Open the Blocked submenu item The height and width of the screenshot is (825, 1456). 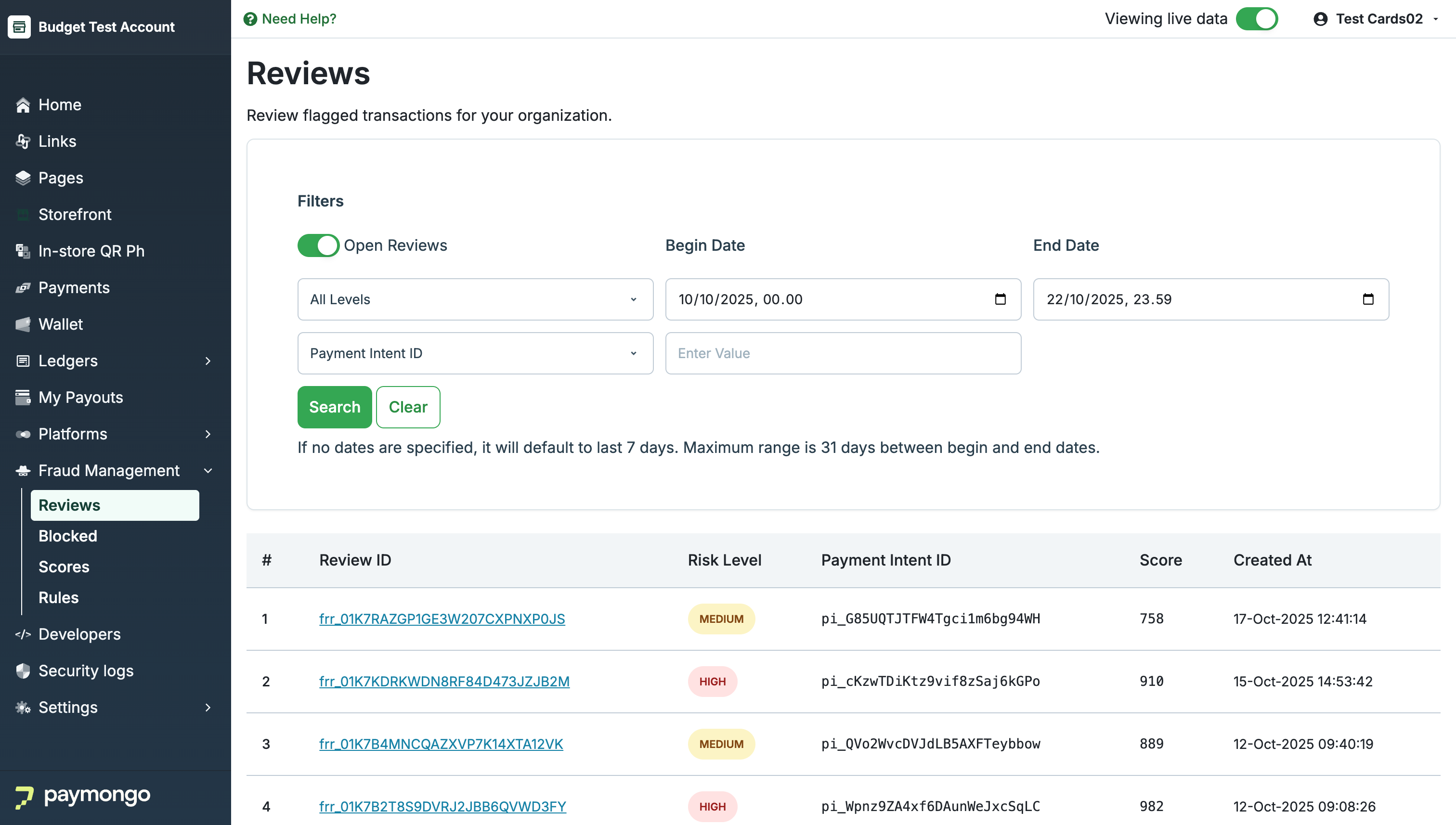(x=68, y=536)
